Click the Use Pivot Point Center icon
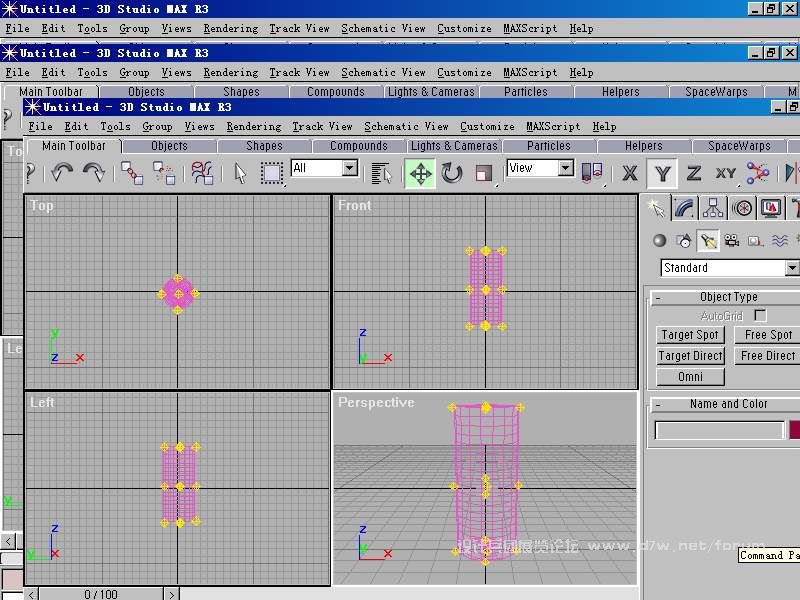 (592, 173)
